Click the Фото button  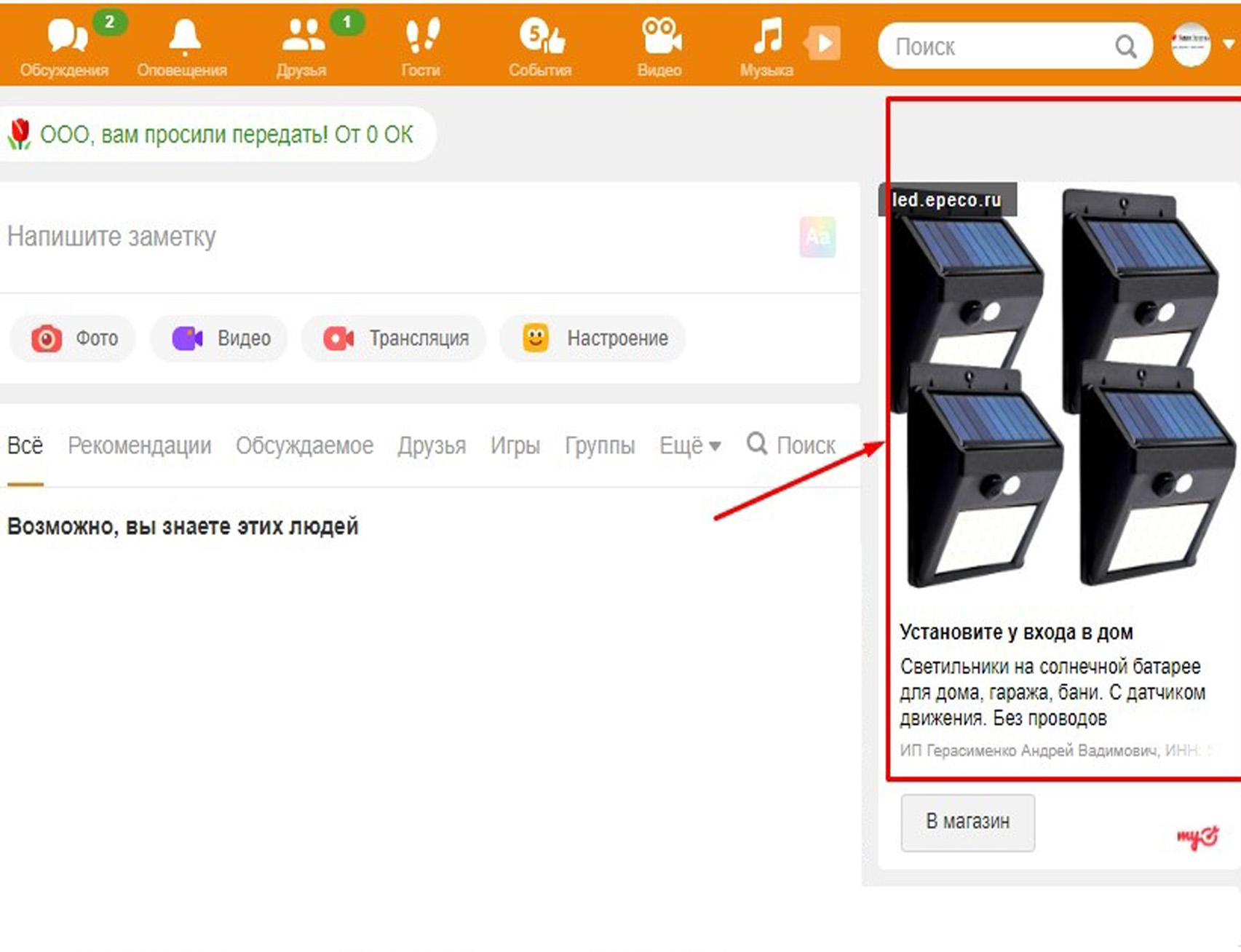(74, 338)
